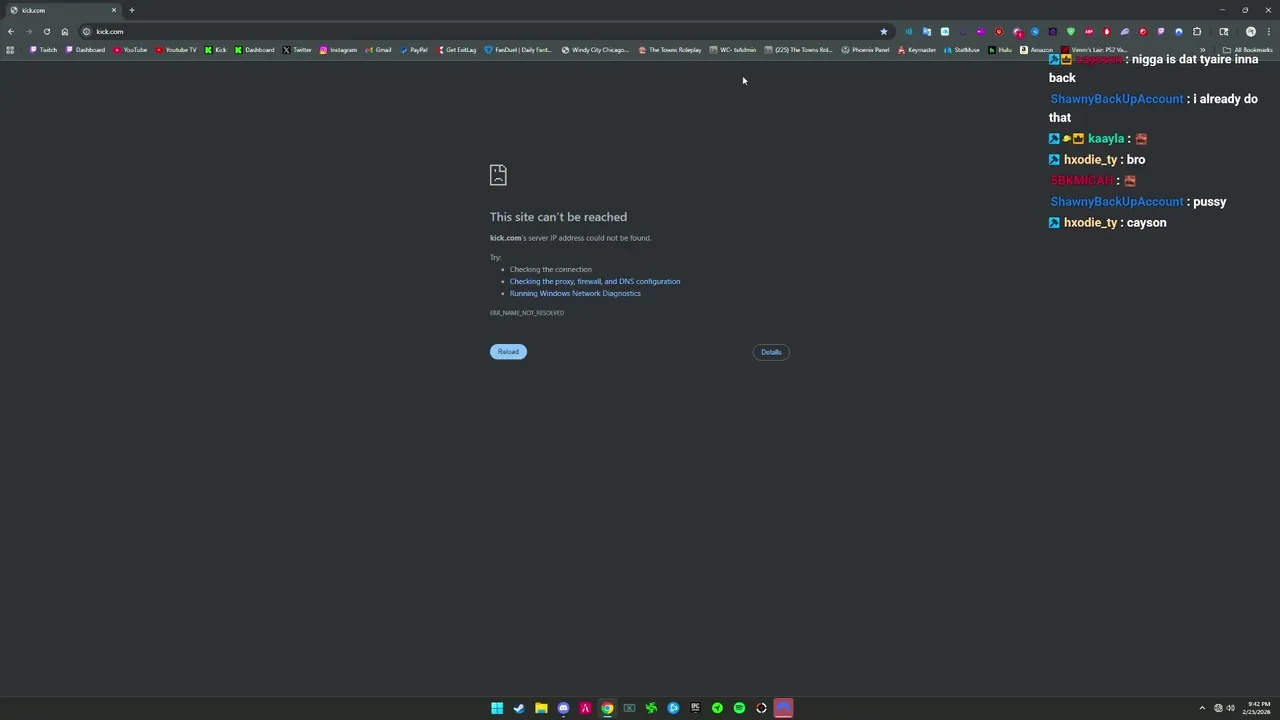Open Steam from the taskbar
The height and width of the screenshot is (720, 1280).
coord(519,708)
